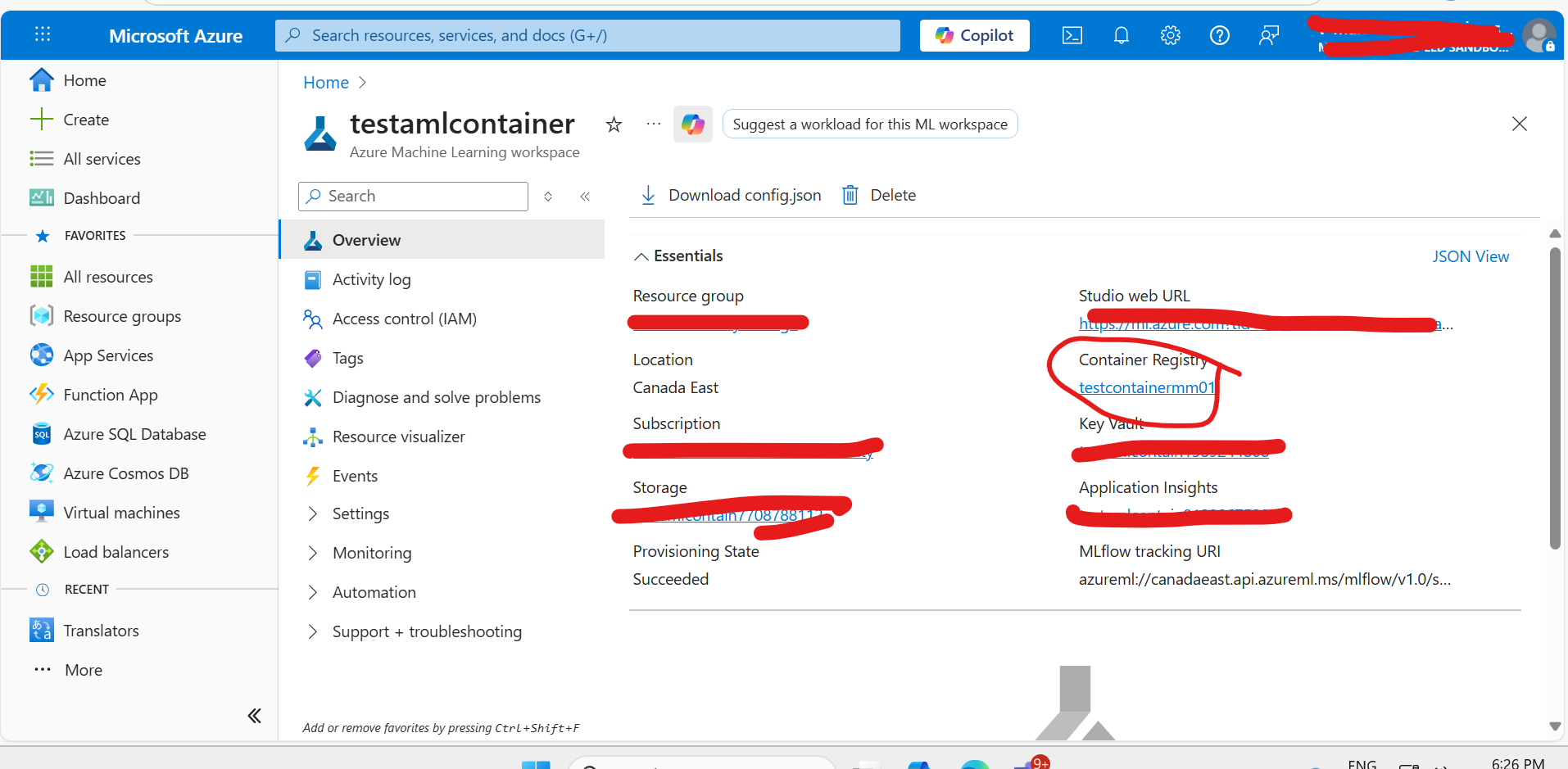Click the Copilot icon beside workspace title
This screenshot has width=1568, height=769.
coord(693,124)
